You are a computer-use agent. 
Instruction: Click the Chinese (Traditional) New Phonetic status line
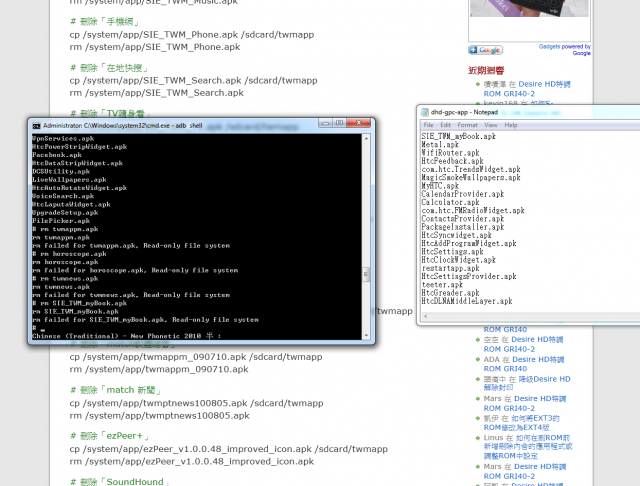(127, 336)
